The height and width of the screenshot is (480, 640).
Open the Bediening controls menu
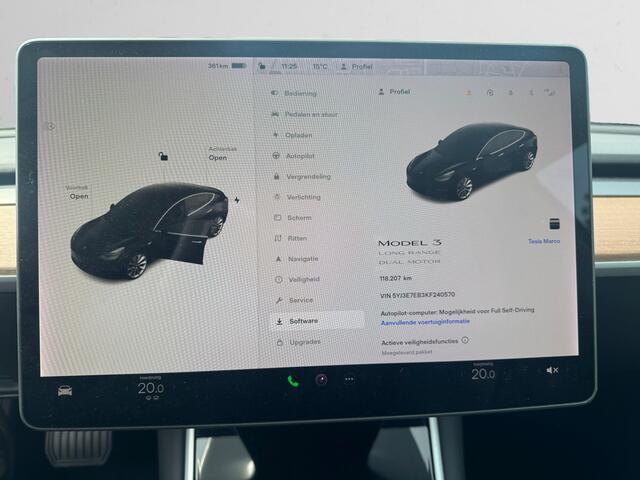[294, 93]
